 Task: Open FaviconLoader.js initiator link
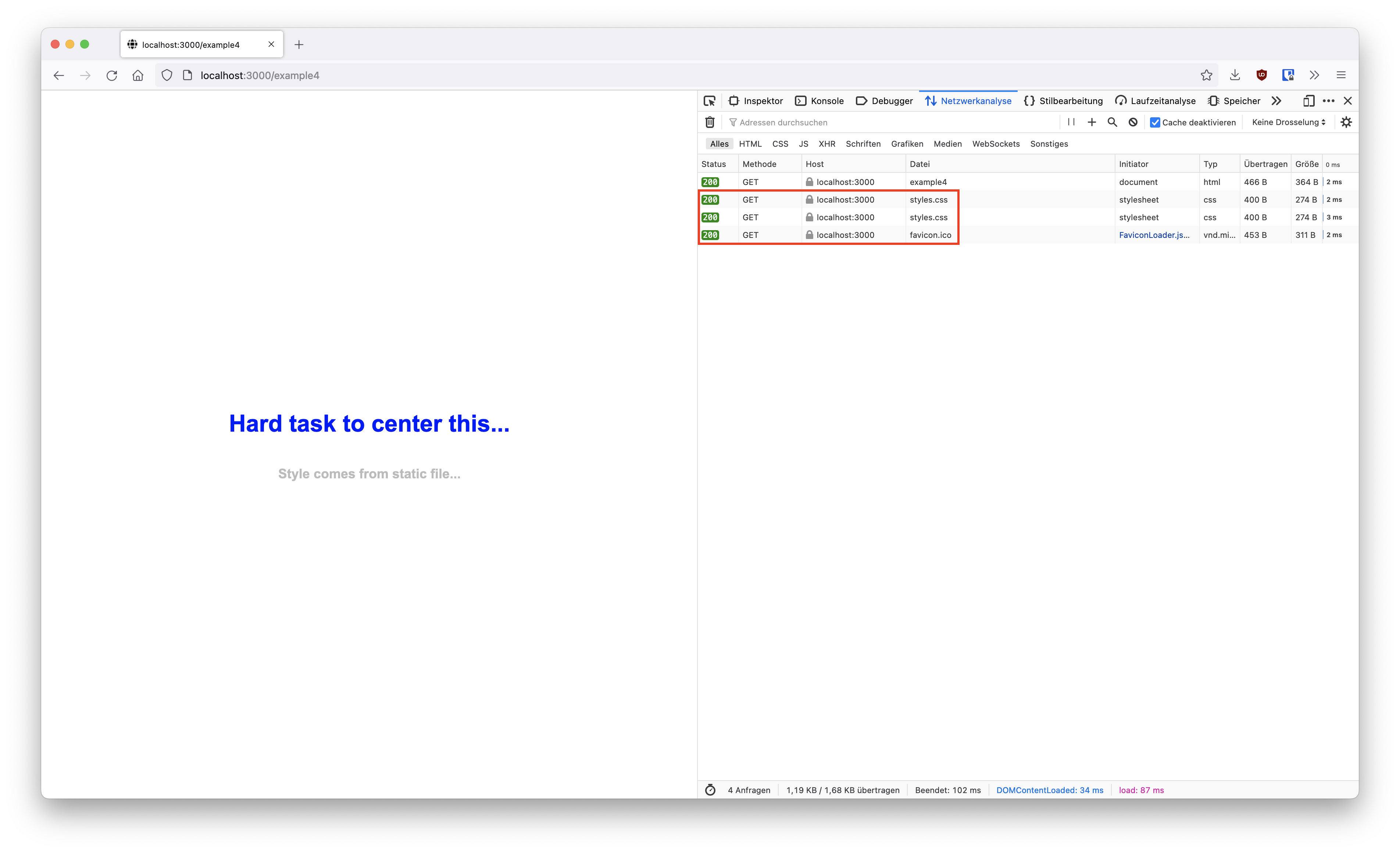pyautogui.click(x=1153, y=235)
